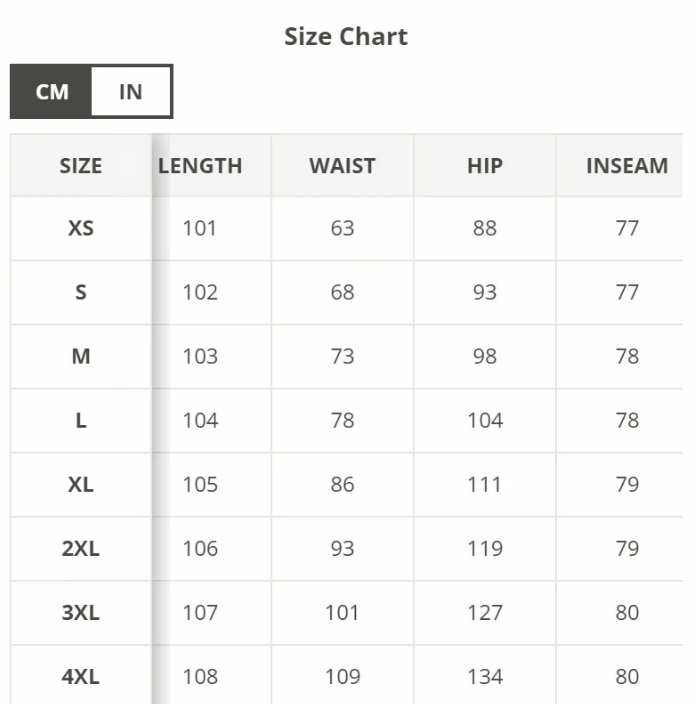Click the HIP column header
The width and height of the screenshot is (696, 704).
[485, 166]
